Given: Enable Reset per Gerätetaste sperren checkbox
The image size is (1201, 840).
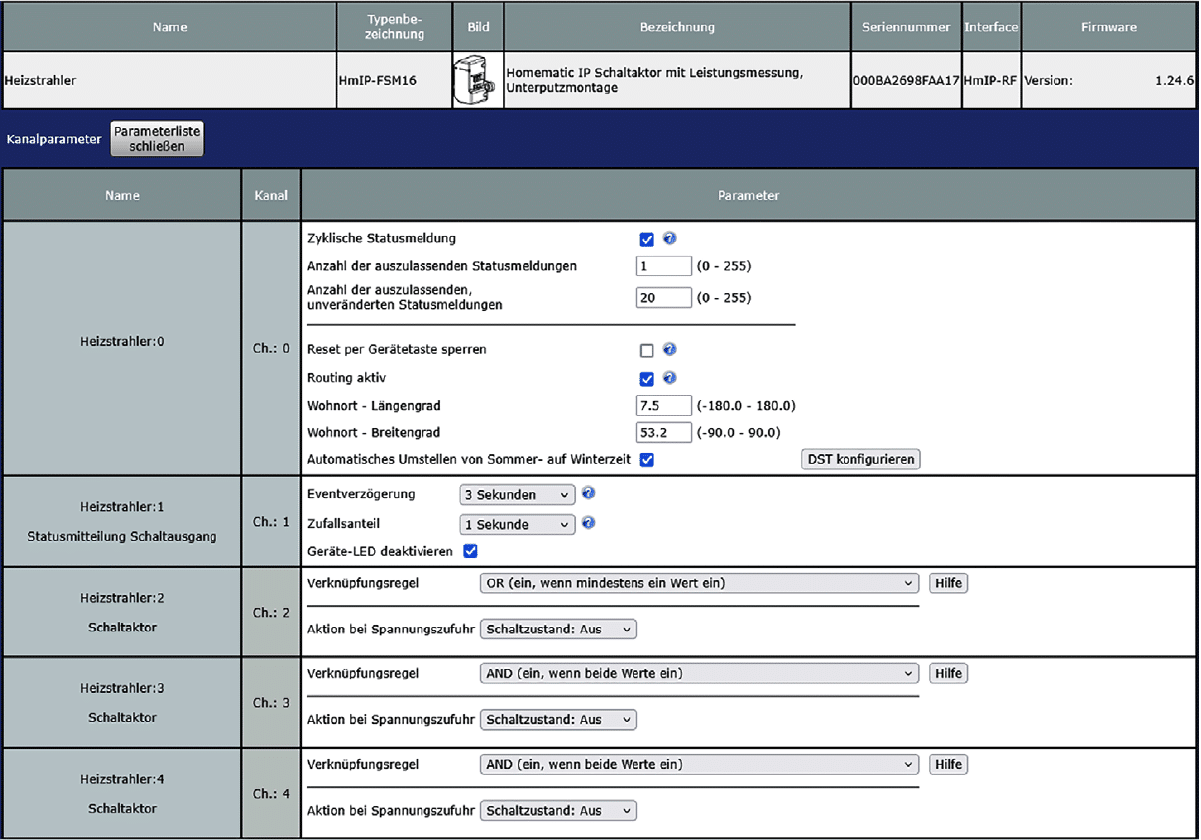Looking at the screenshot, I should 646,351.
